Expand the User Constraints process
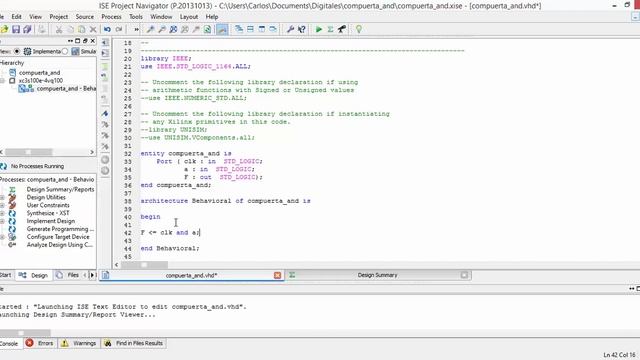Viewport: 640px width, 360px height. [2, 205]
